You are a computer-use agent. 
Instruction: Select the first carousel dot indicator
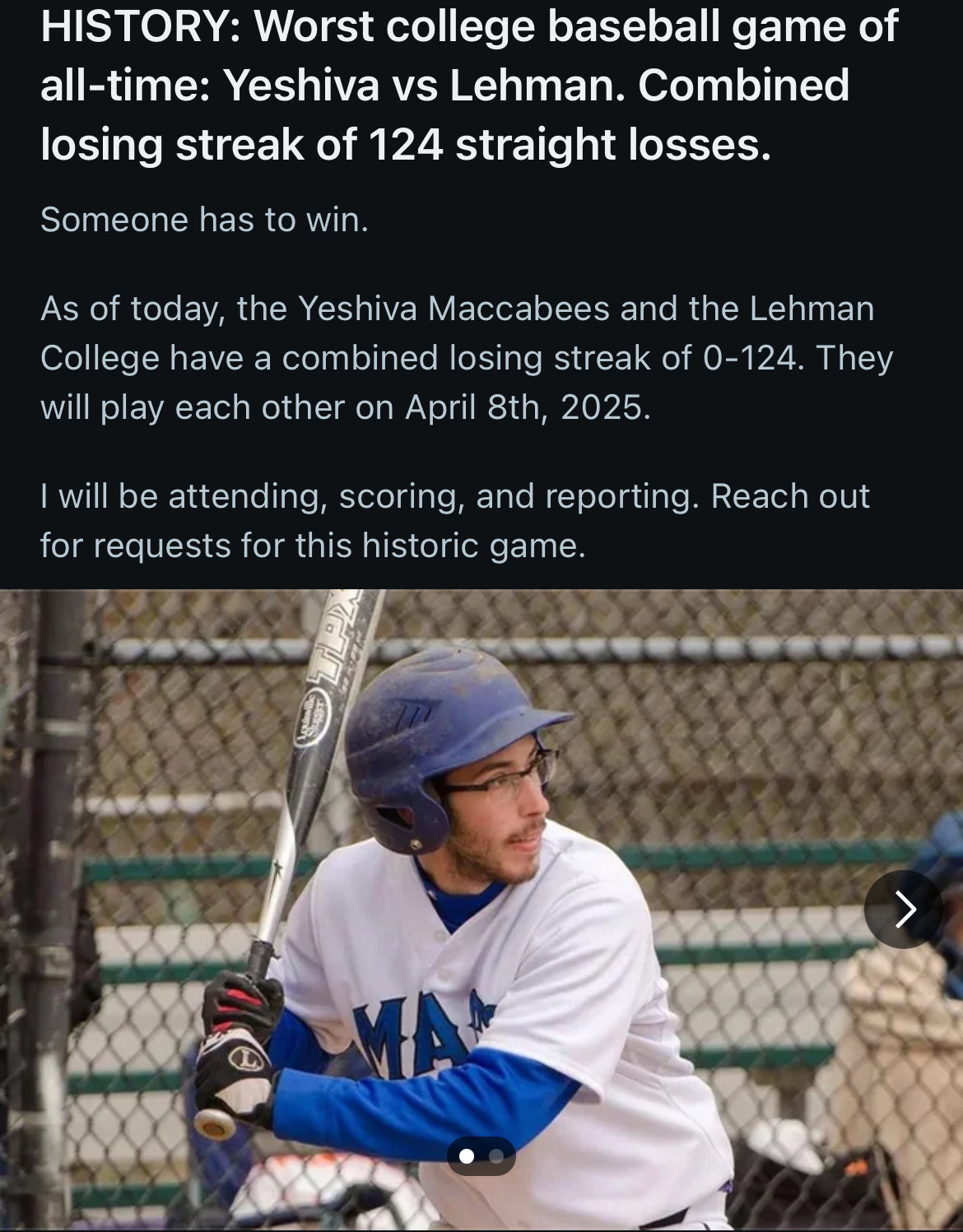click(467, 1156)
